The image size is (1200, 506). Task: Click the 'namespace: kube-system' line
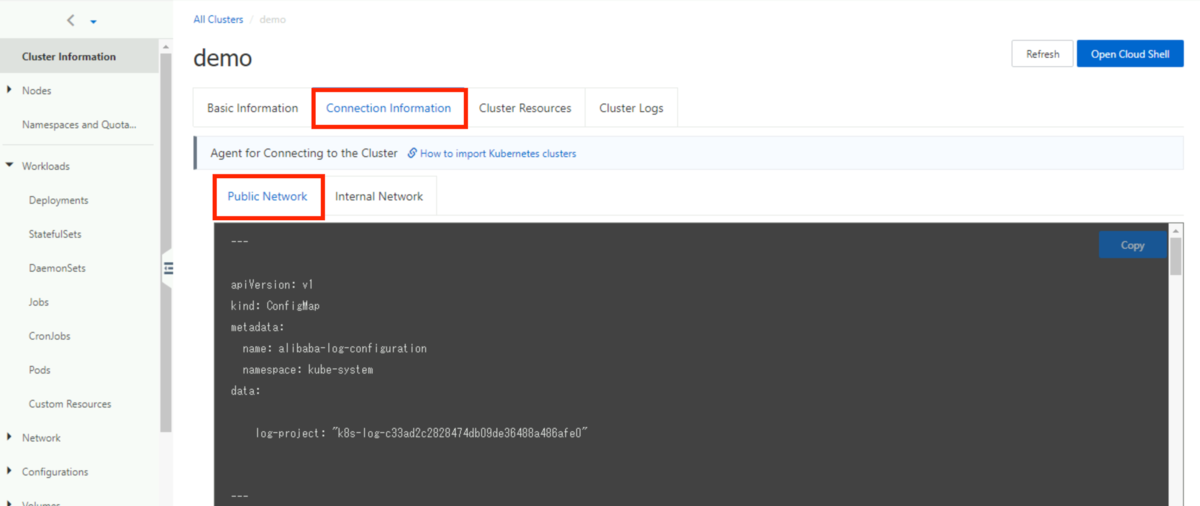pyautogui.click(x=308, y=370)
